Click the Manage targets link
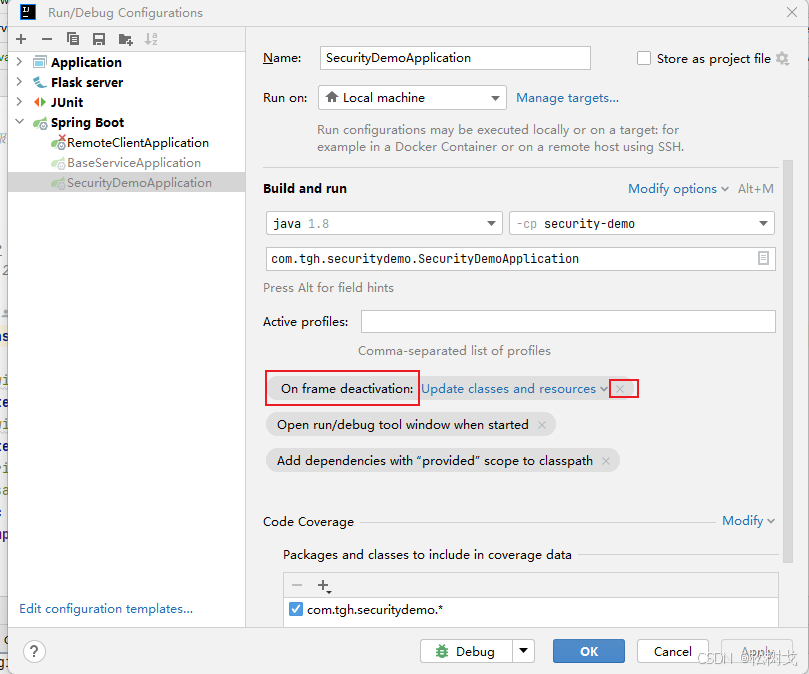Viewport: 809px width, 674px height. pyautogui.click(x=567, y=98)
